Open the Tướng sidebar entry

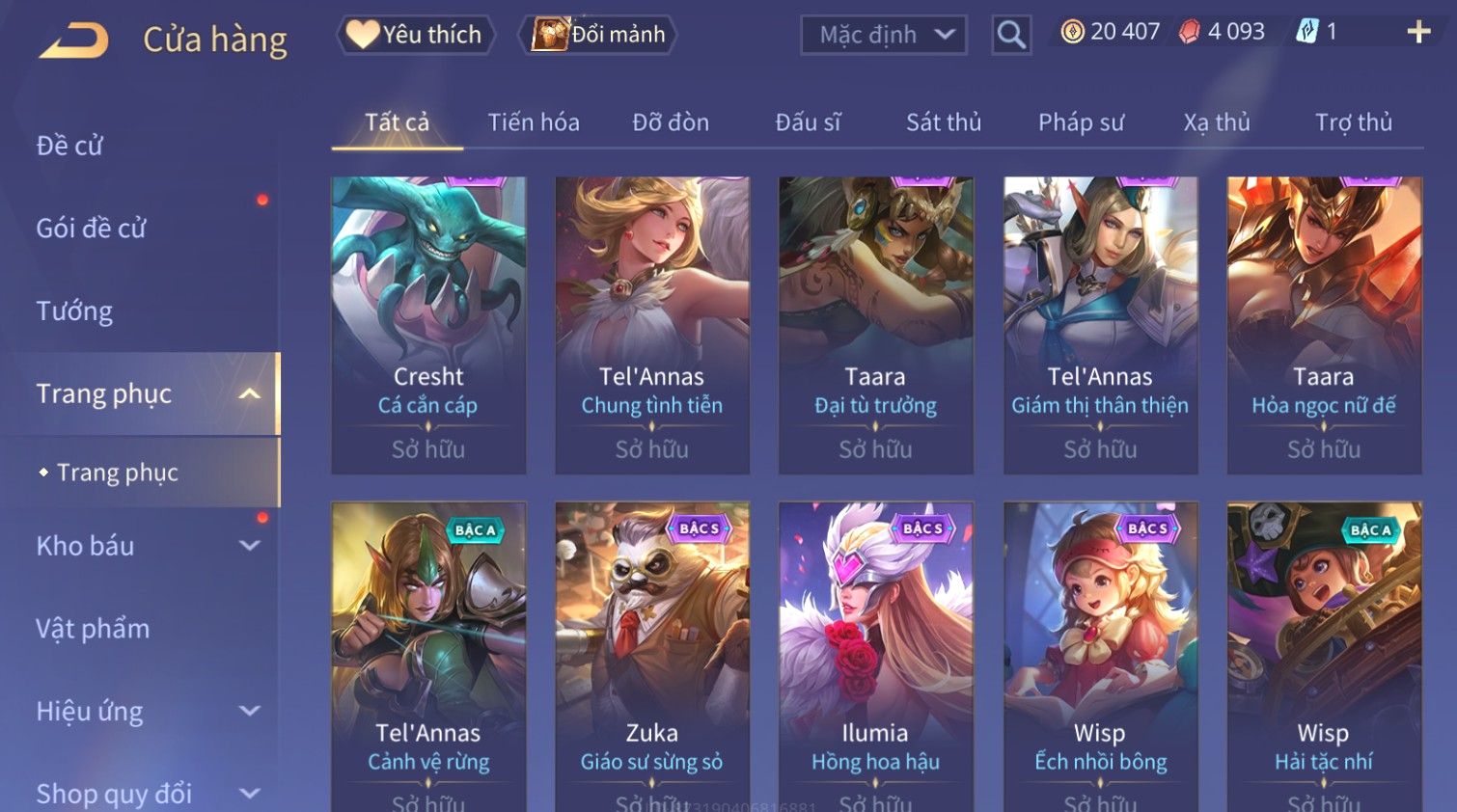tap(74, 311)
